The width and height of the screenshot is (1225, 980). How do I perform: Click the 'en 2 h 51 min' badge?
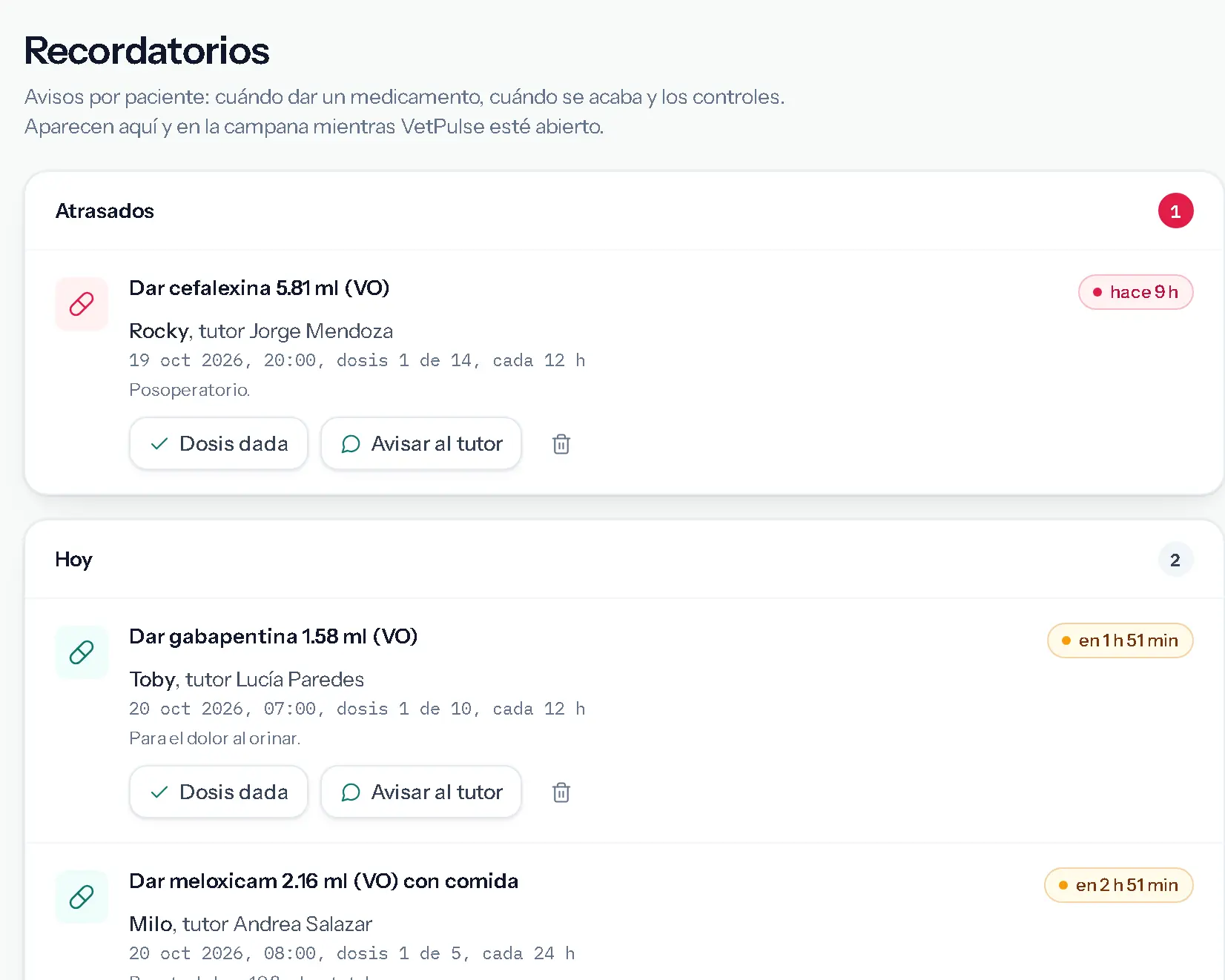pyautogui.click(x=1118, y=885)
